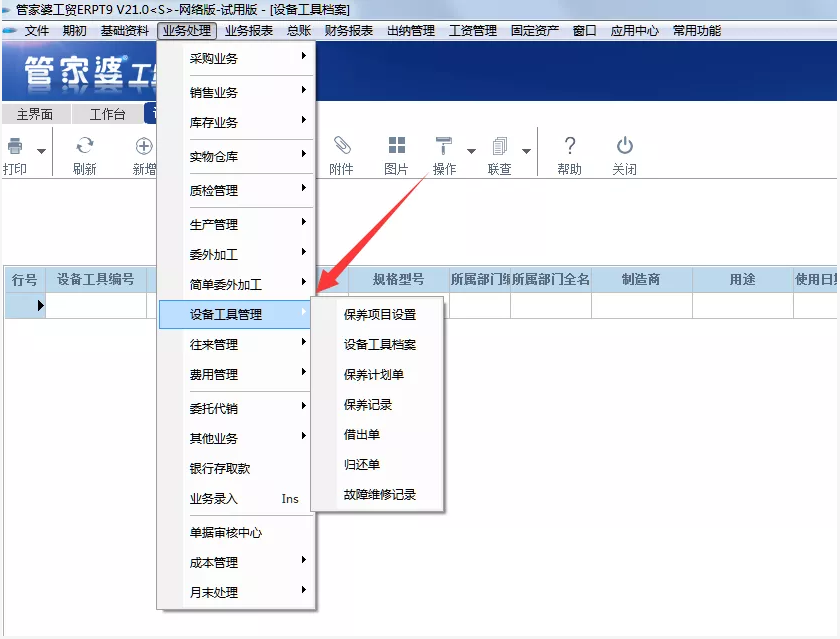Choose 保养计划单 in the submenu
Screen dimensions: 840x639
pyautogui.click(x=379, y=374)
